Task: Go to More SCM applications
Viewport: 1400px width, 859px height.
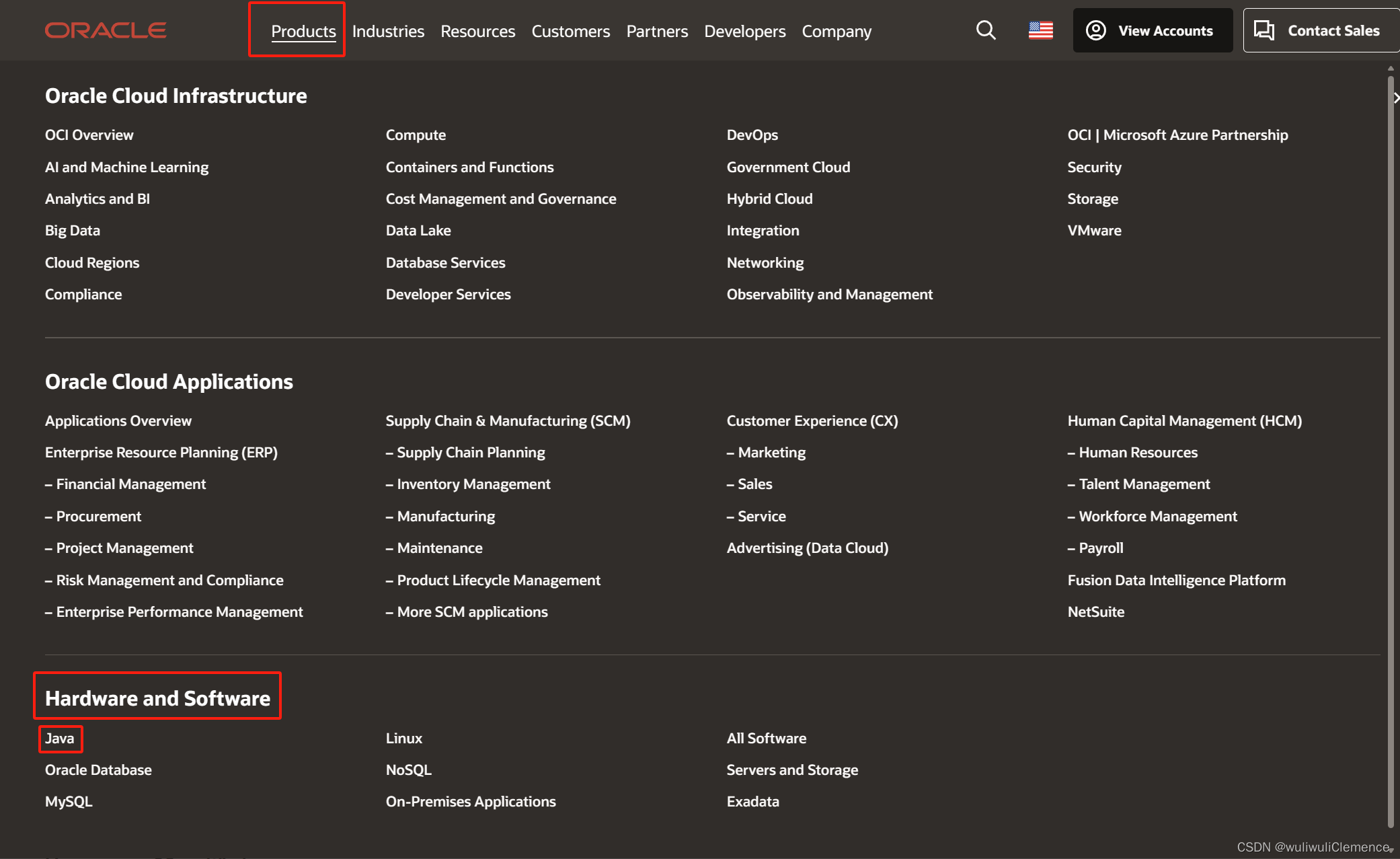Action: (x=467, y=611)
